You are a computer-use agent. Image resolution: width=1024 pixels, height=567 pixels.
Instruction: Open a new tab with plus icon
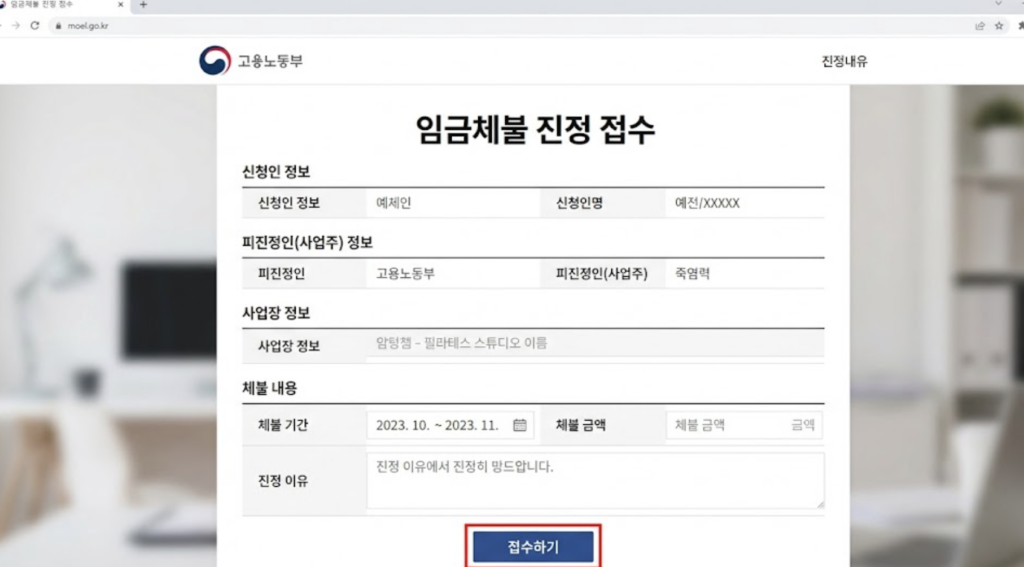point(143,5)
